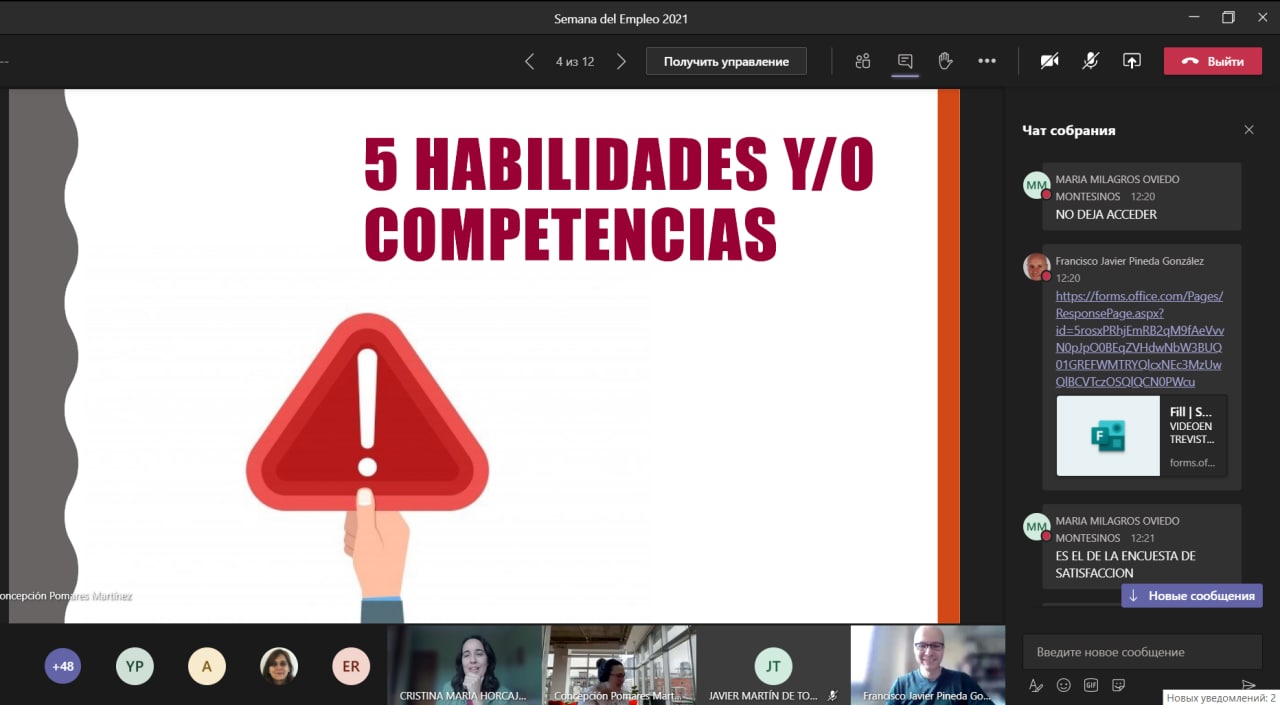Show the +48 additional participants
Screen dimensions: 1280x705
63,666
